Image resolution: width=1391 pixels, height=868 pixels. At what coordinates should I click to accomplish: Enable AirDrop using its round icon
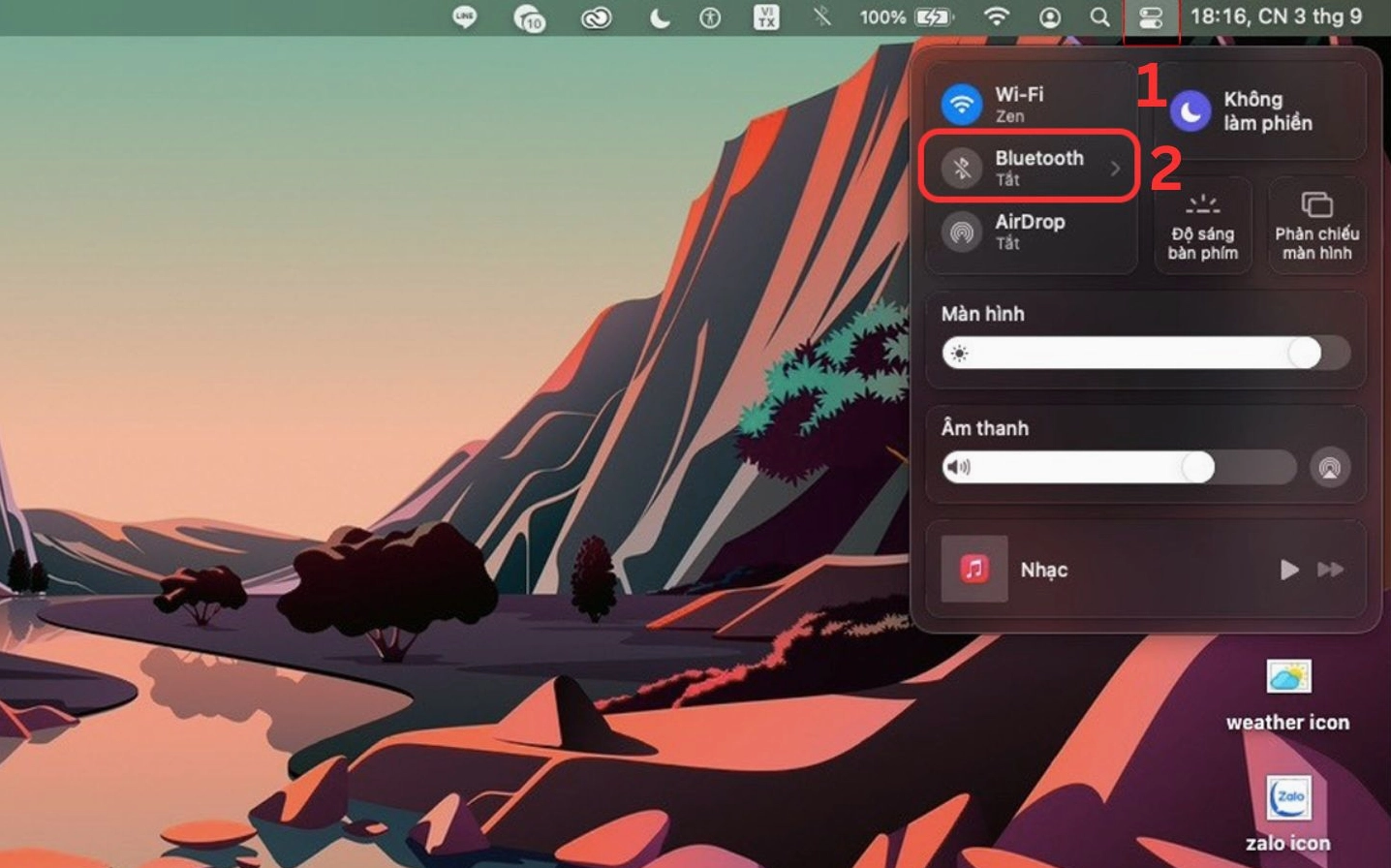[x=962, y=232]
